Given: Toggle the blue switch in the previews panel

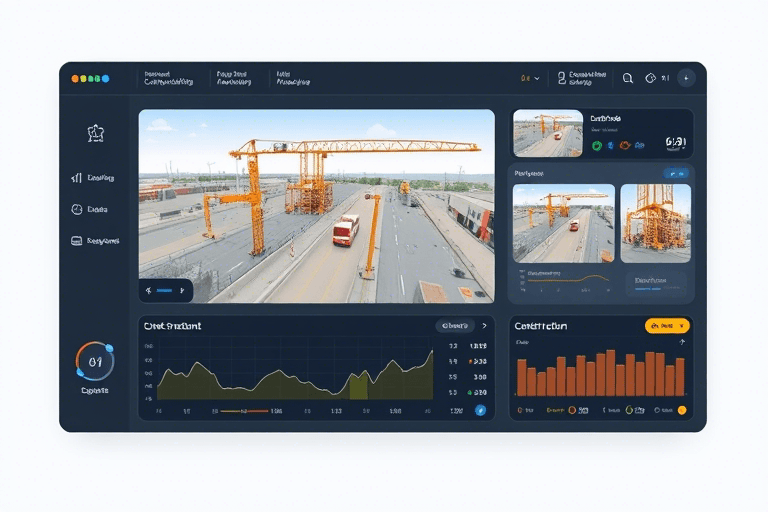Looking at the screenshot, I should coord(676,173).
